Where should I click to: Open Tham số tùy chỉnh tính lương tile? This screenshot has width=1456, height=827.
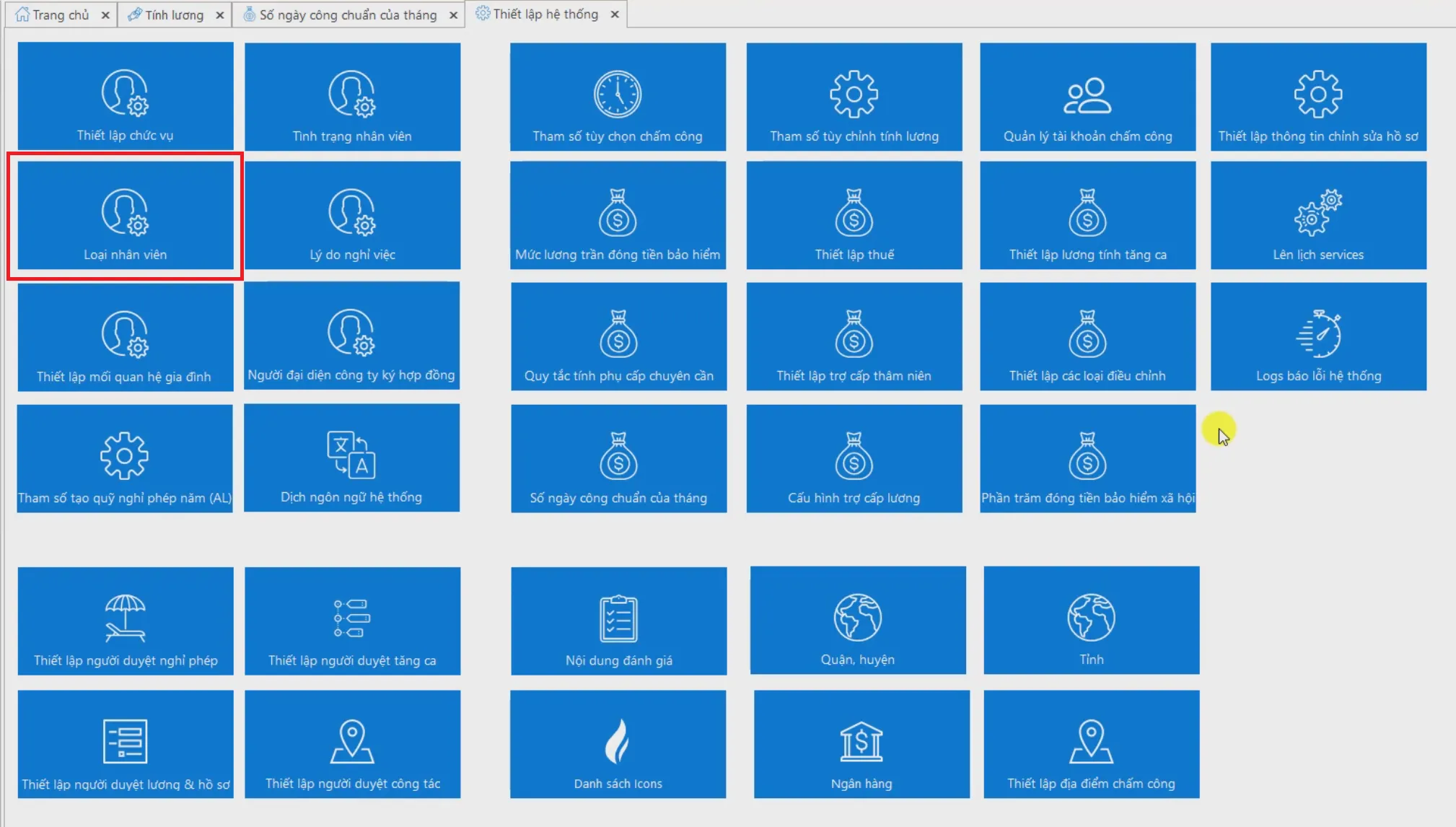pyautogui.click(x=854, y=97)
